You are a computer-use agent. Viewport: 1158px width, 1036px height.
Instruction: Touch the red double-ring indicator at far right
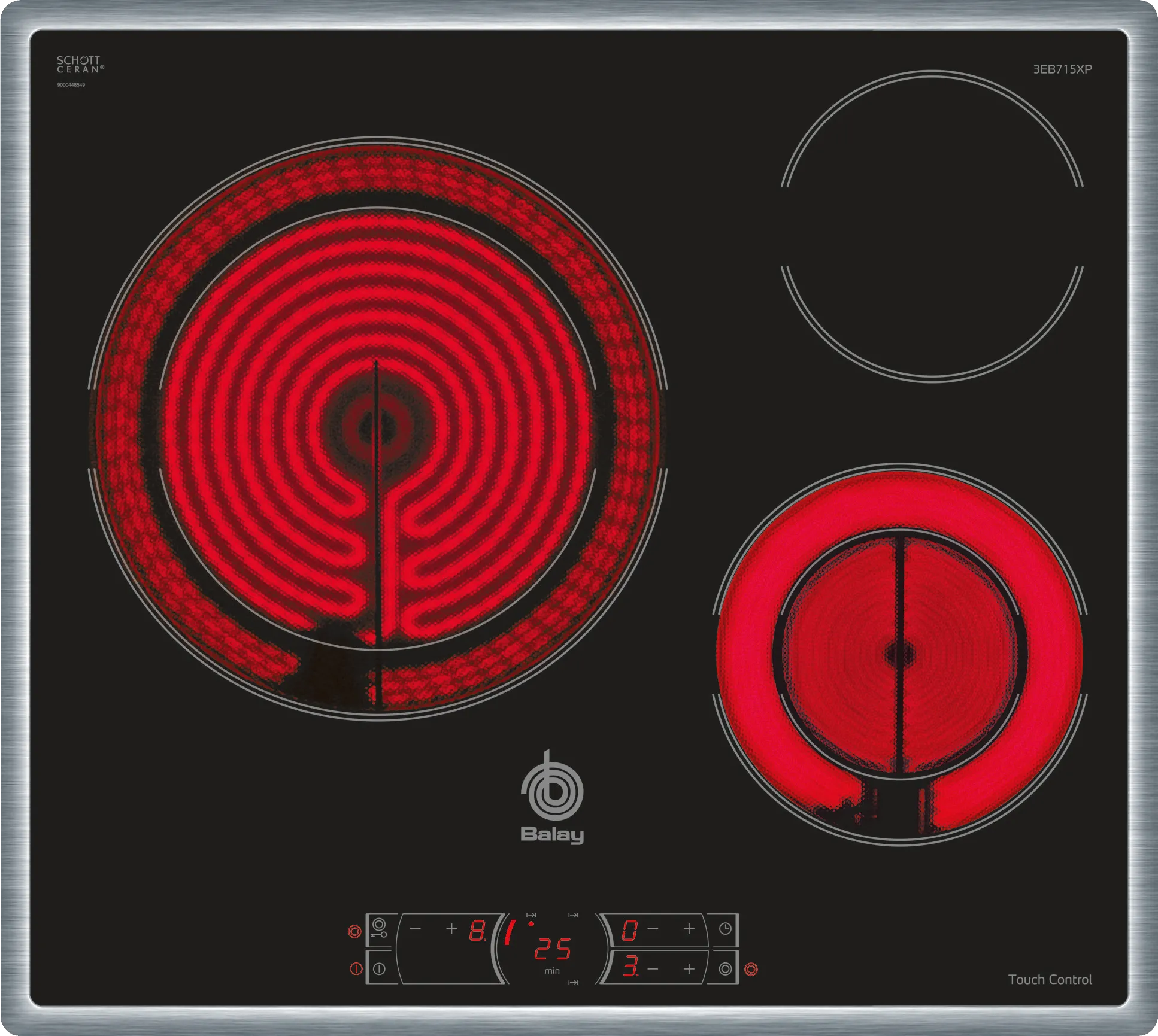(x=751, y=969)
